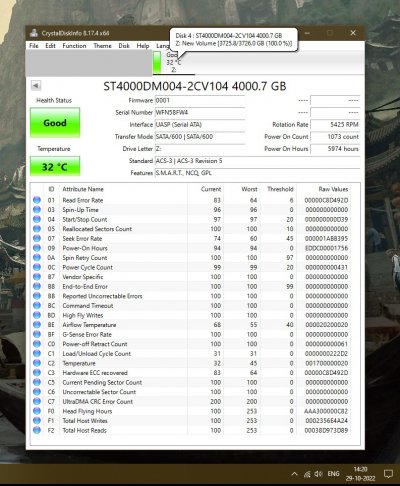The width and height of the screenshot is (400, 486).
Task: Click the Power Cycle Count status icon
Action: [x=37, y=267]
